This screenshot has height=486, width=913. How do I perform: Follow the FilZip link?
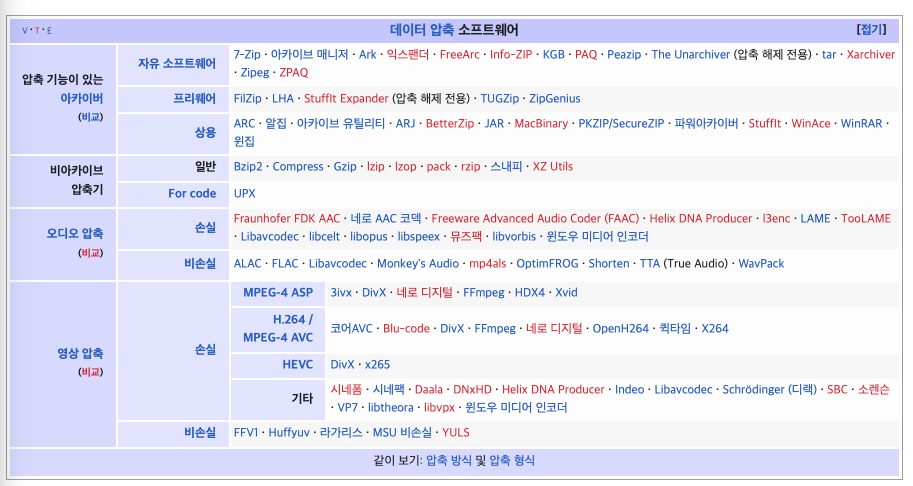pyautogui.click(x=247, y=98)
